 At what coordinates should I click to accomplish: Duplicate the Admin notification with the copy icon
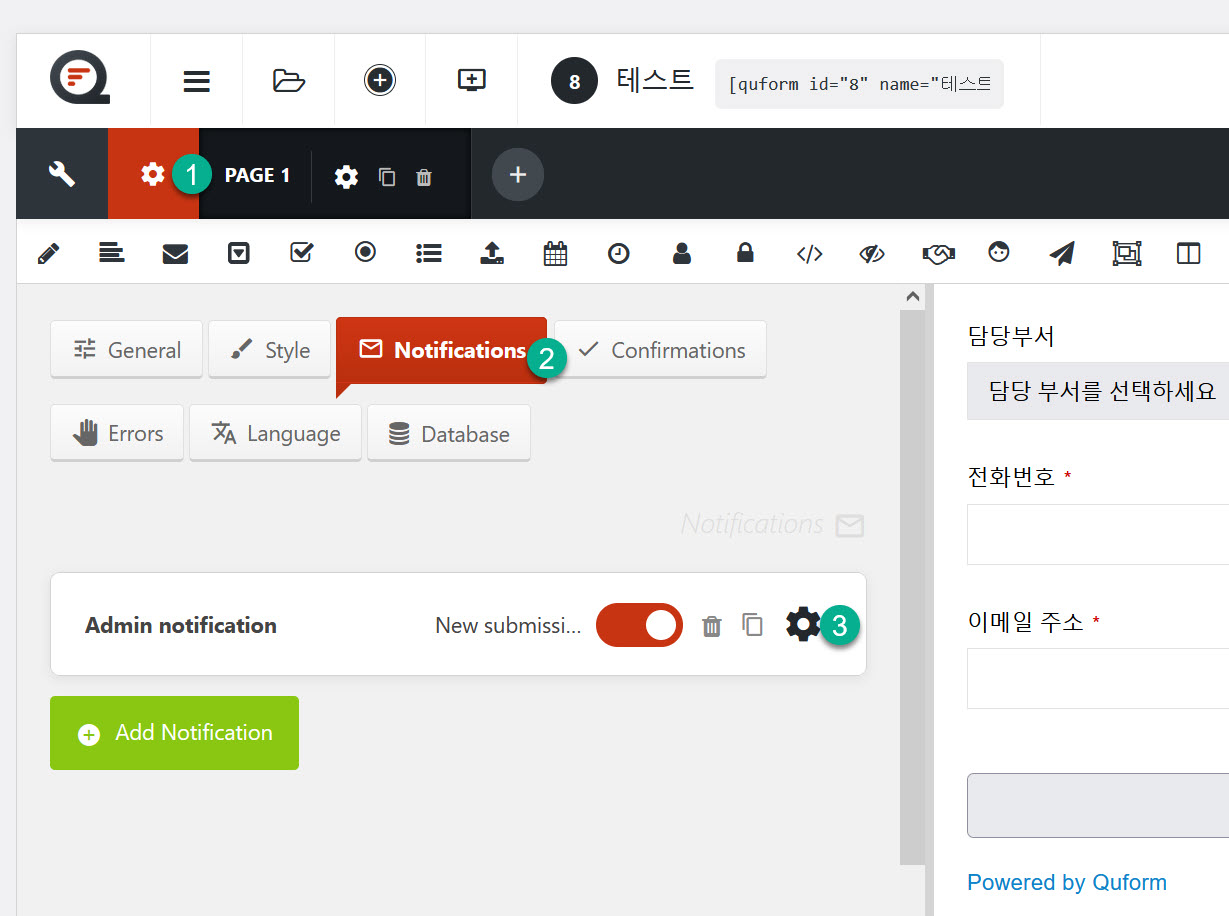(x=752, y=624)
